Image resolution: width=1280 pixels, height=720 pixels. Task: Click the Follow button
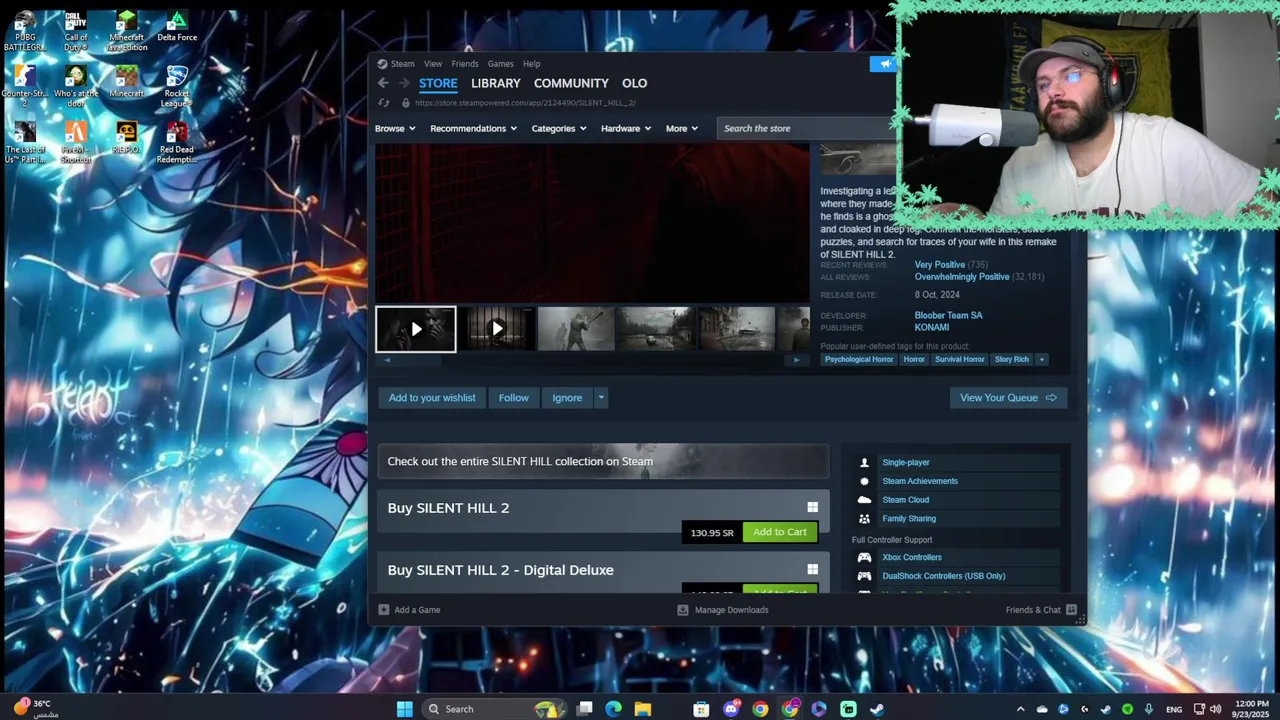[514, 398]
